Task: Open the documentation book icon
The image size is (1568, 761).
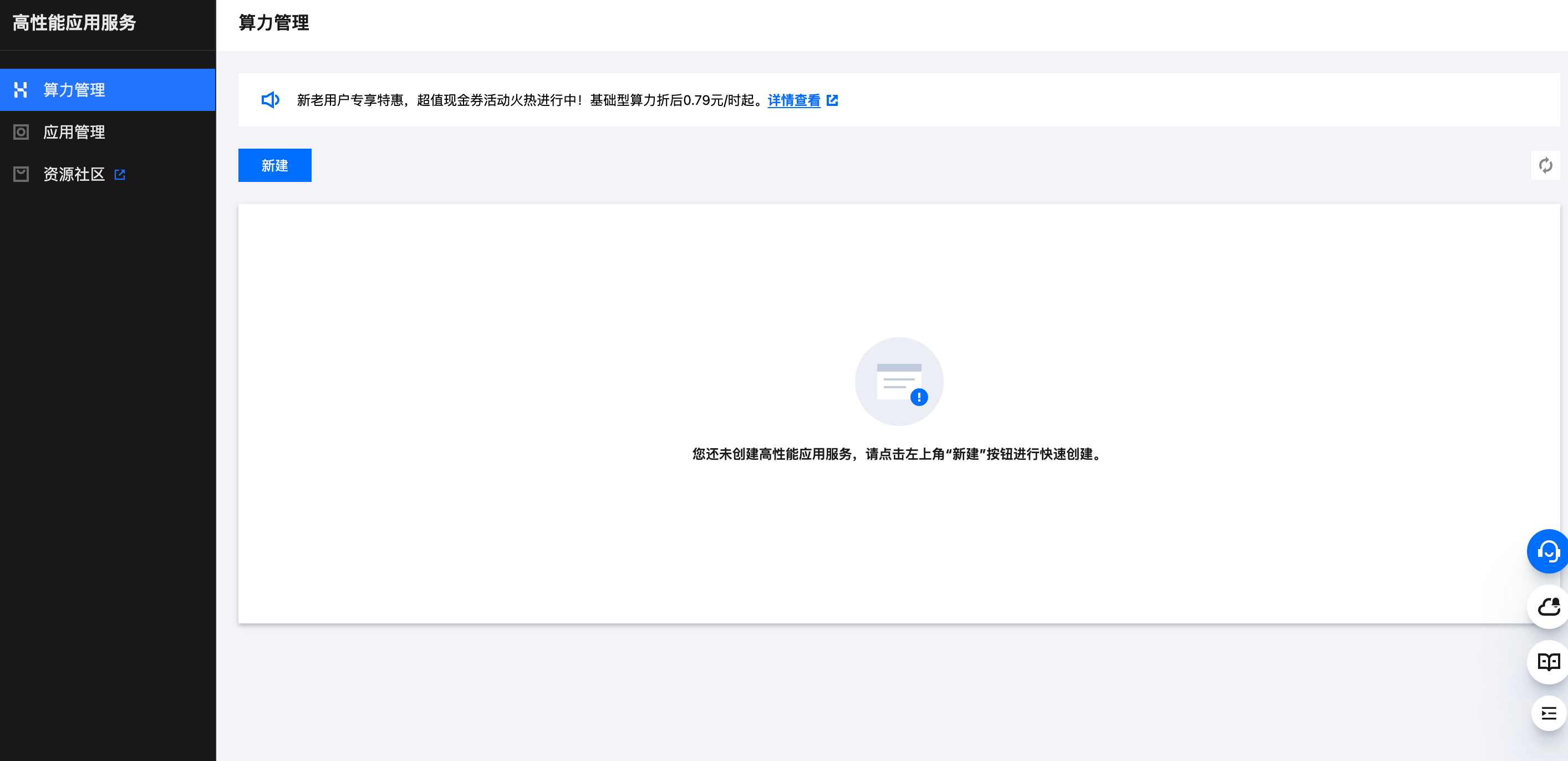Action: [1548, 662]
